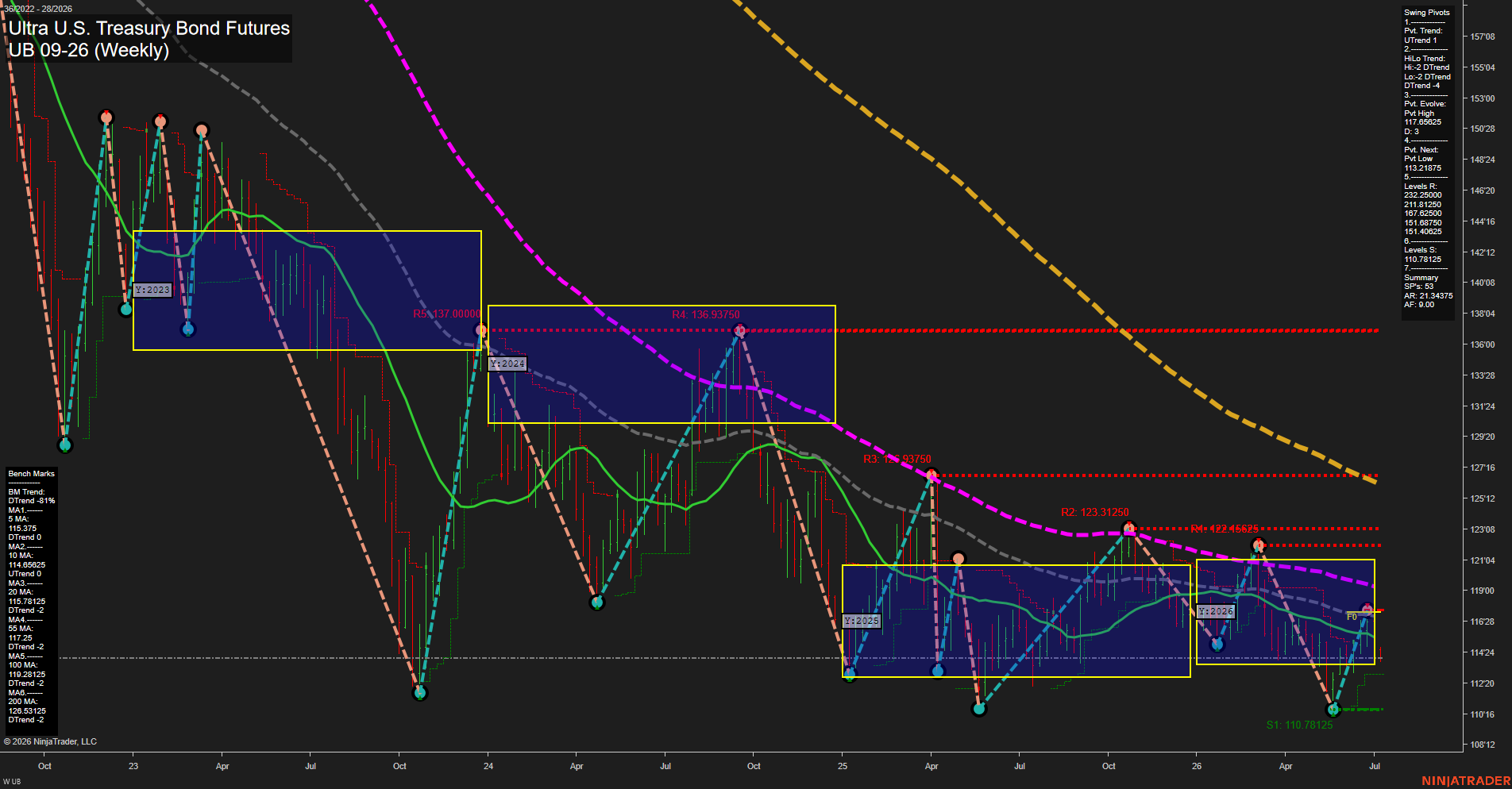Image resolution: width=1512 pixels, height=789 pixels.
Task: Click the Lo:-2 DTrend entry
Action: [1427, 77]
